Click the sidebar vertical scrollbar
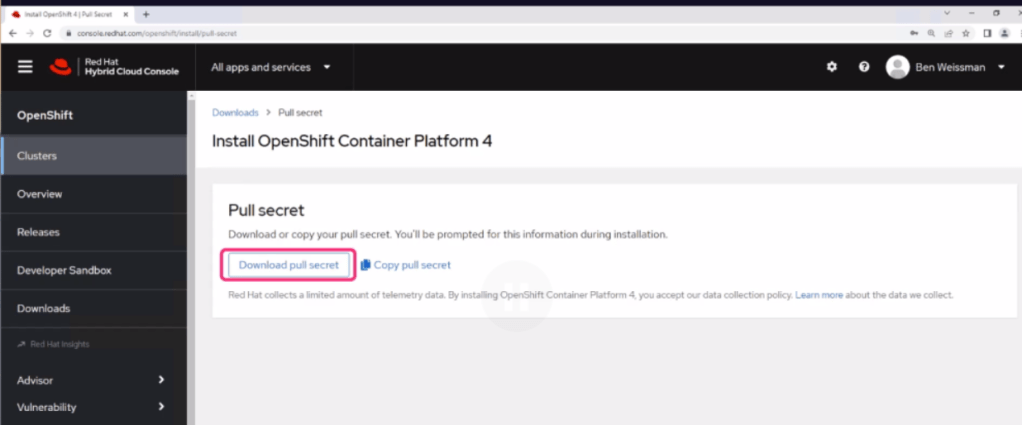The height and width of the screenshot is (425, 1022). pyautogui.click(x=191, y=257)
